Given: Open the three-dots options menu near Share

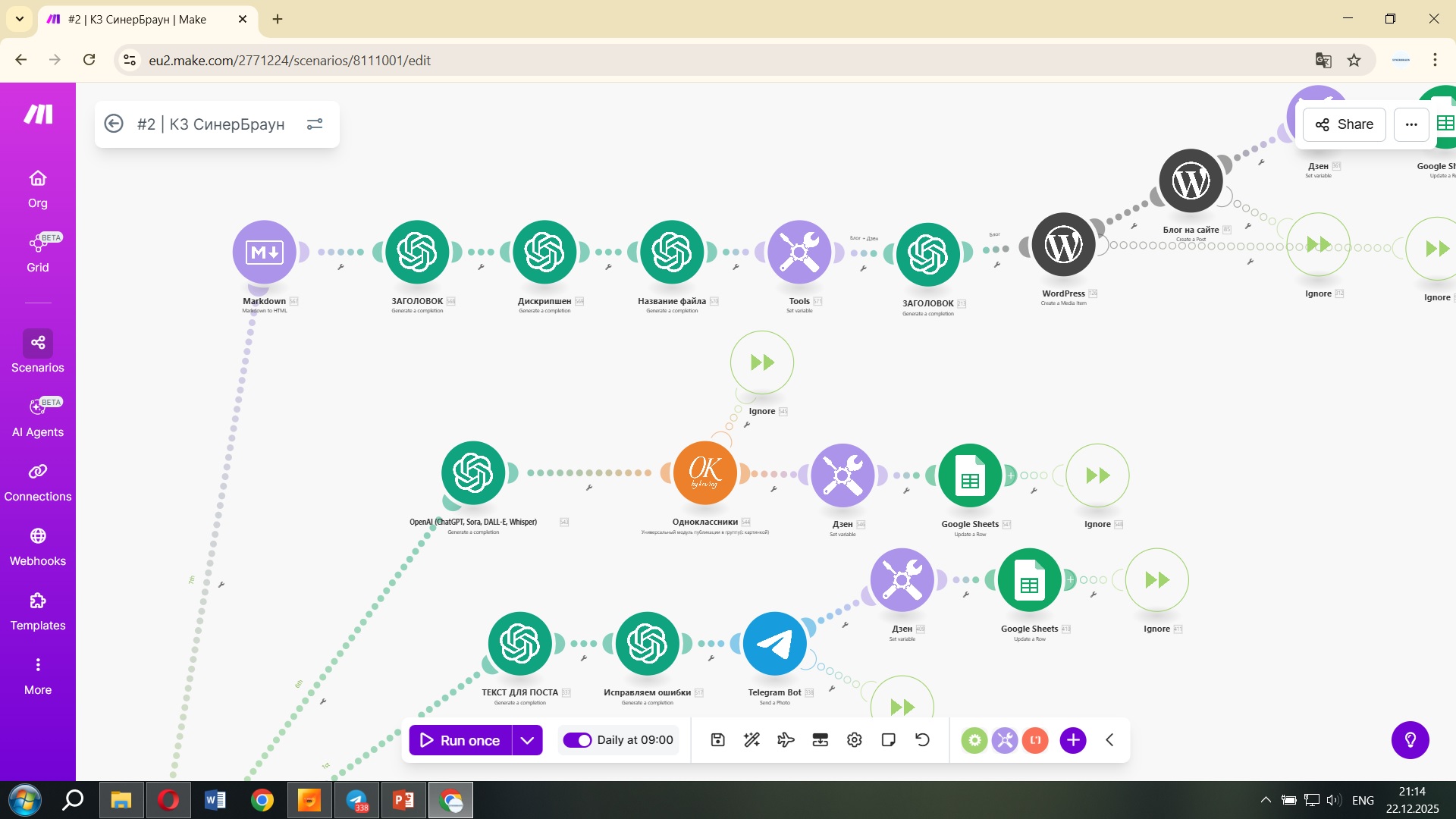Looking at the screenshot, I should pos(1411,124).
